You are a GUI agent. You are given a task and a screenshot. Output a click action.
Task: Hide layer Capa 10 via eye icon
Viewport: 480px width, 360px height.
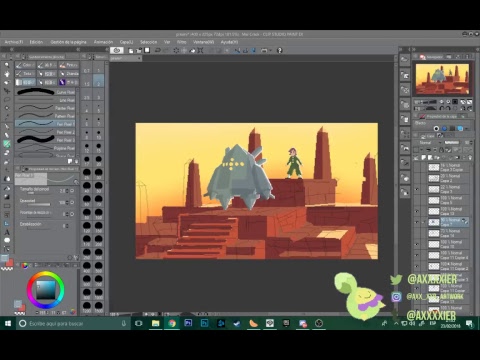[x=417, y=244]
